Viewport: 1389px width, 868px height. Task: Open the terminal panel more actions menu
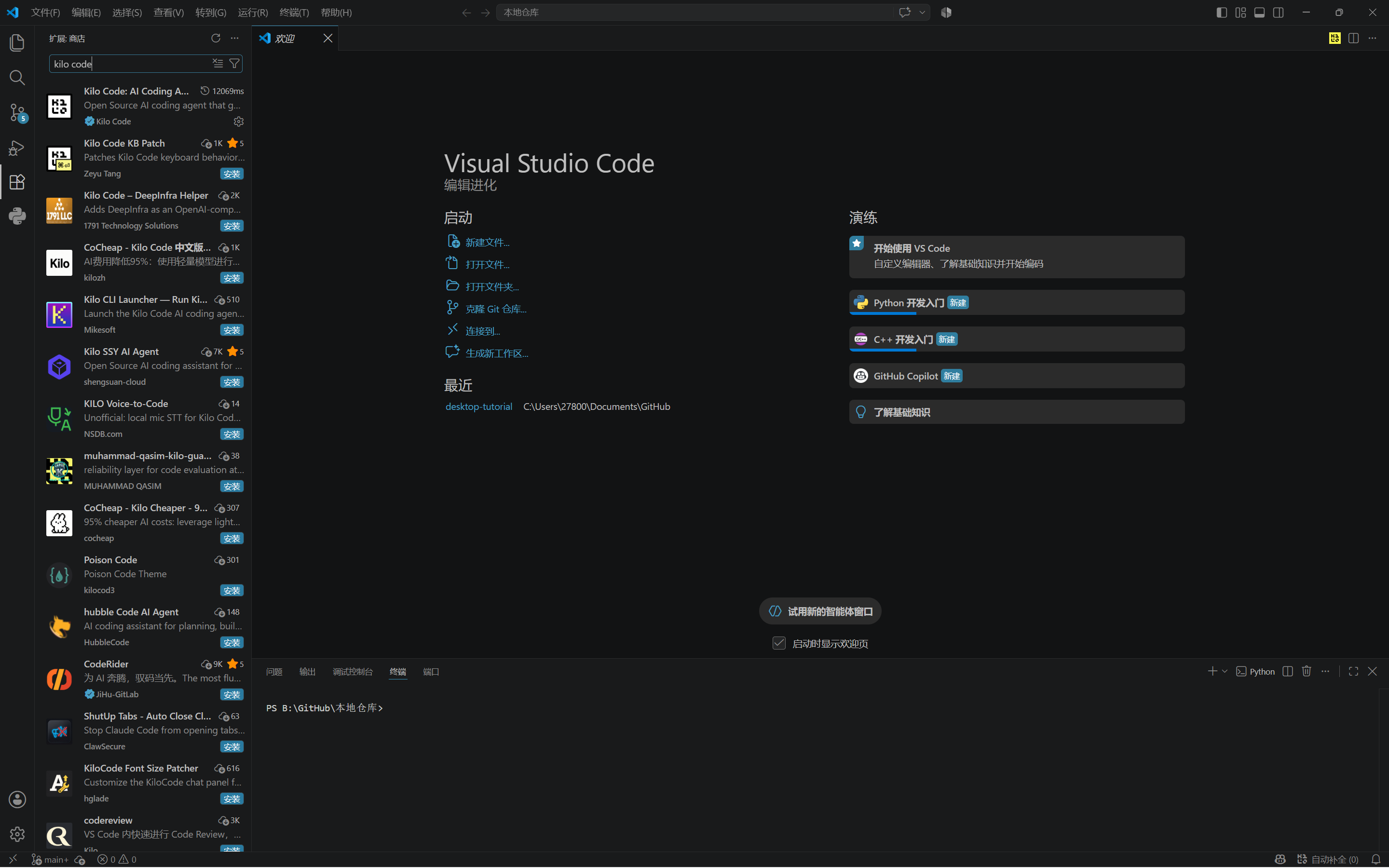[x=1325, y=671]
